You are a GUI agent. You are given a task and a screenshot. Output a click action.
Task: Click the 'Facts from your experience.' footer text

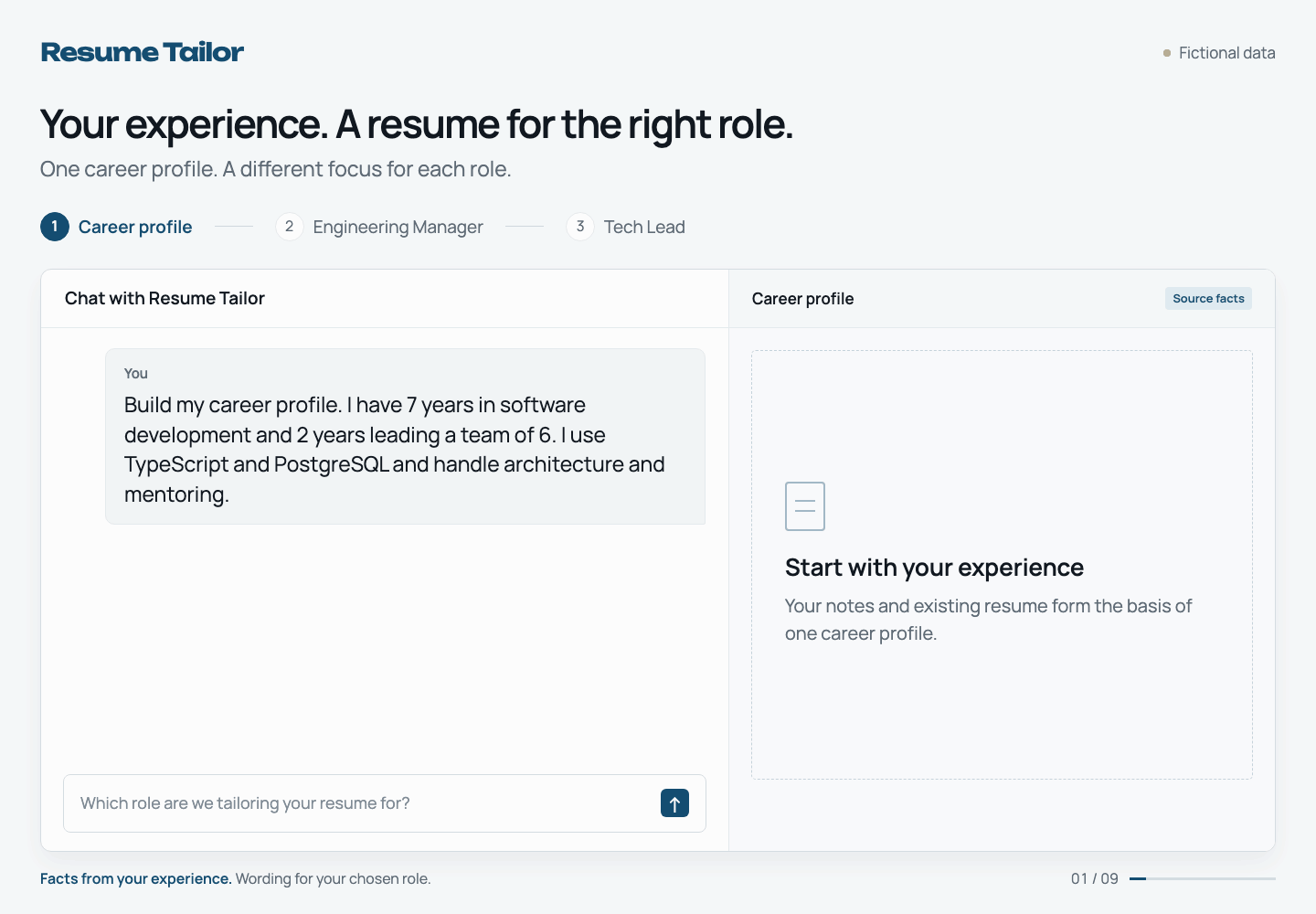point(136,878)
